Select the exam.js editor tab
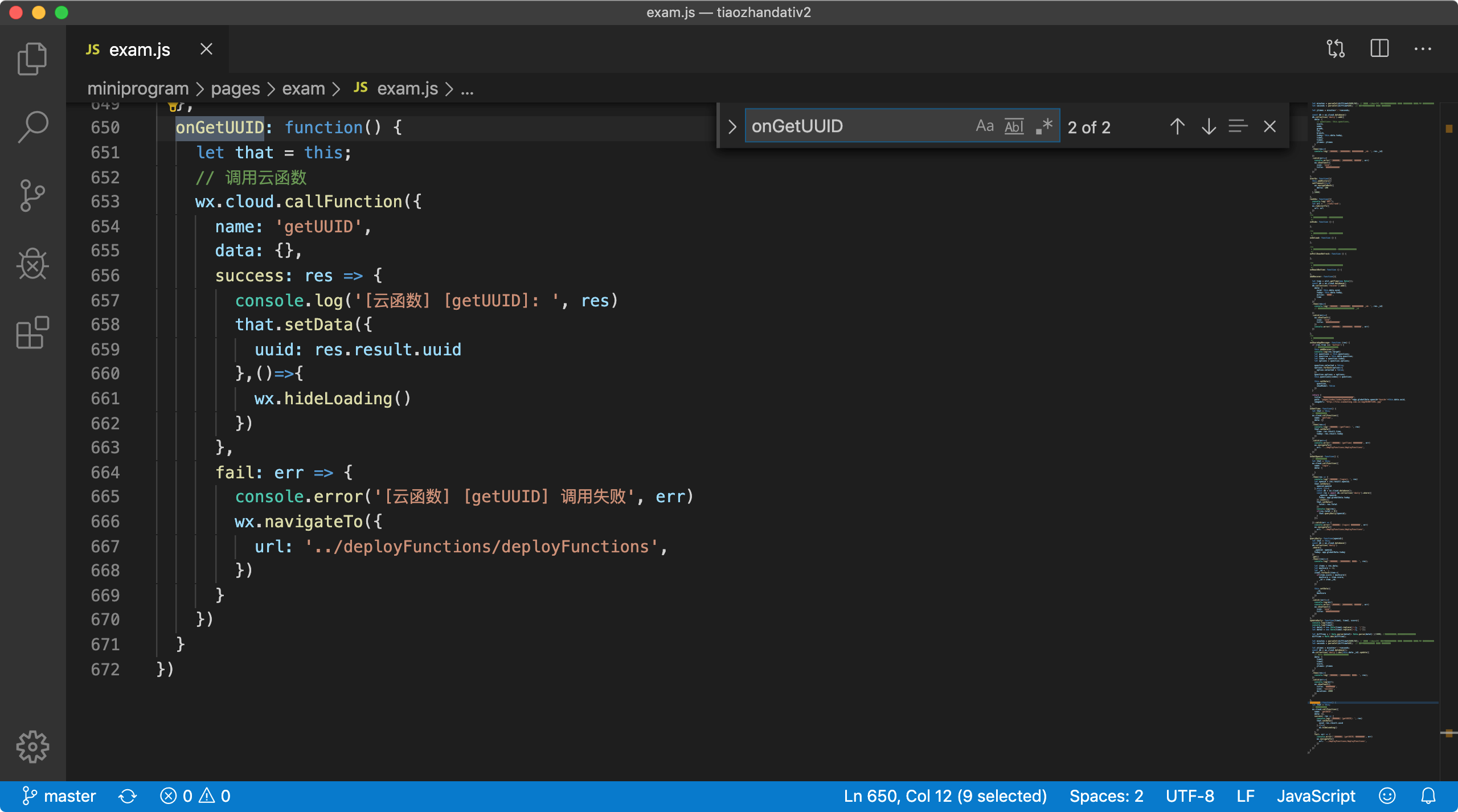 coord(140,50)
